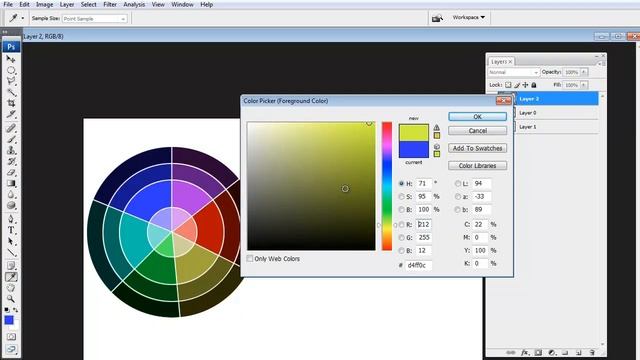This screenshot has height=360, width=640.
Task: Open the Layer menu
Action: [x=67, y=4]
